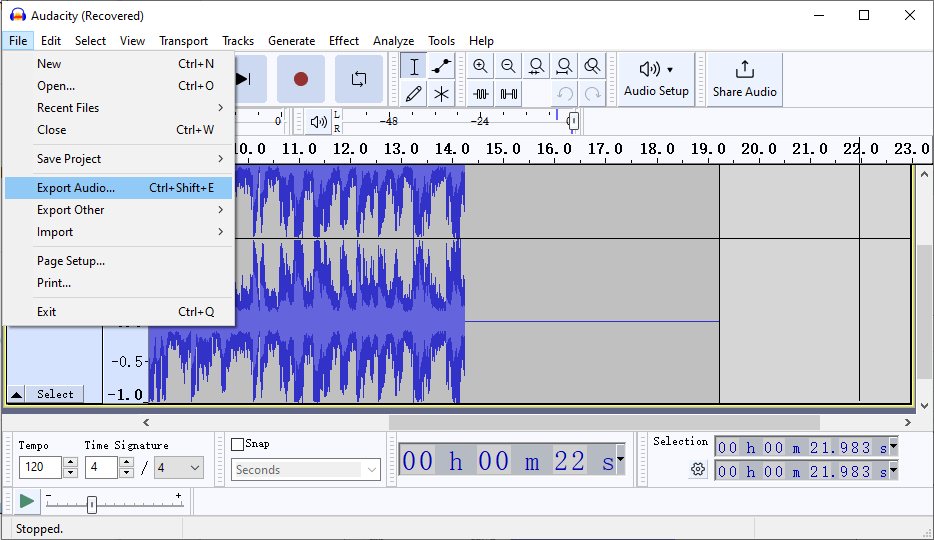Open the Effect menu

coord(344,40)
